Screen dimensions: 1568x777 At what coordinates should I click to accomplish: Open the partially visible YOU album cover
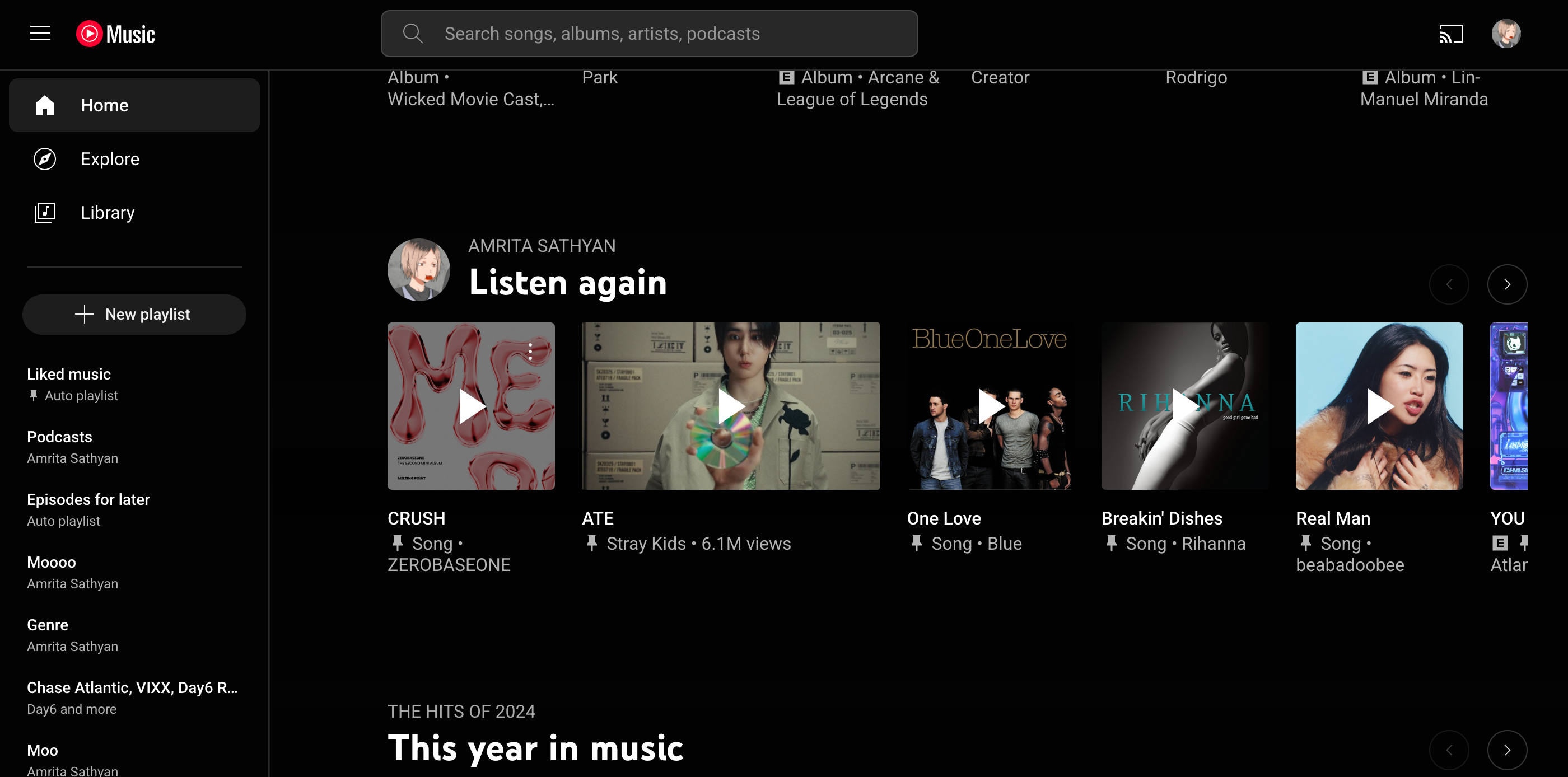1508,406
